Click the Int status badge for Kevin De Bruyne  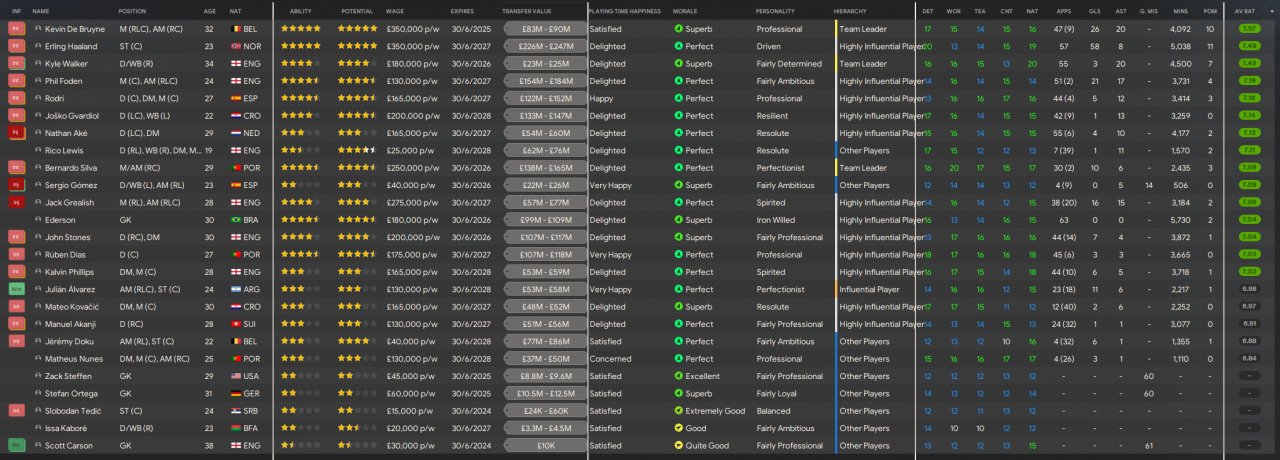pos(16,29)
